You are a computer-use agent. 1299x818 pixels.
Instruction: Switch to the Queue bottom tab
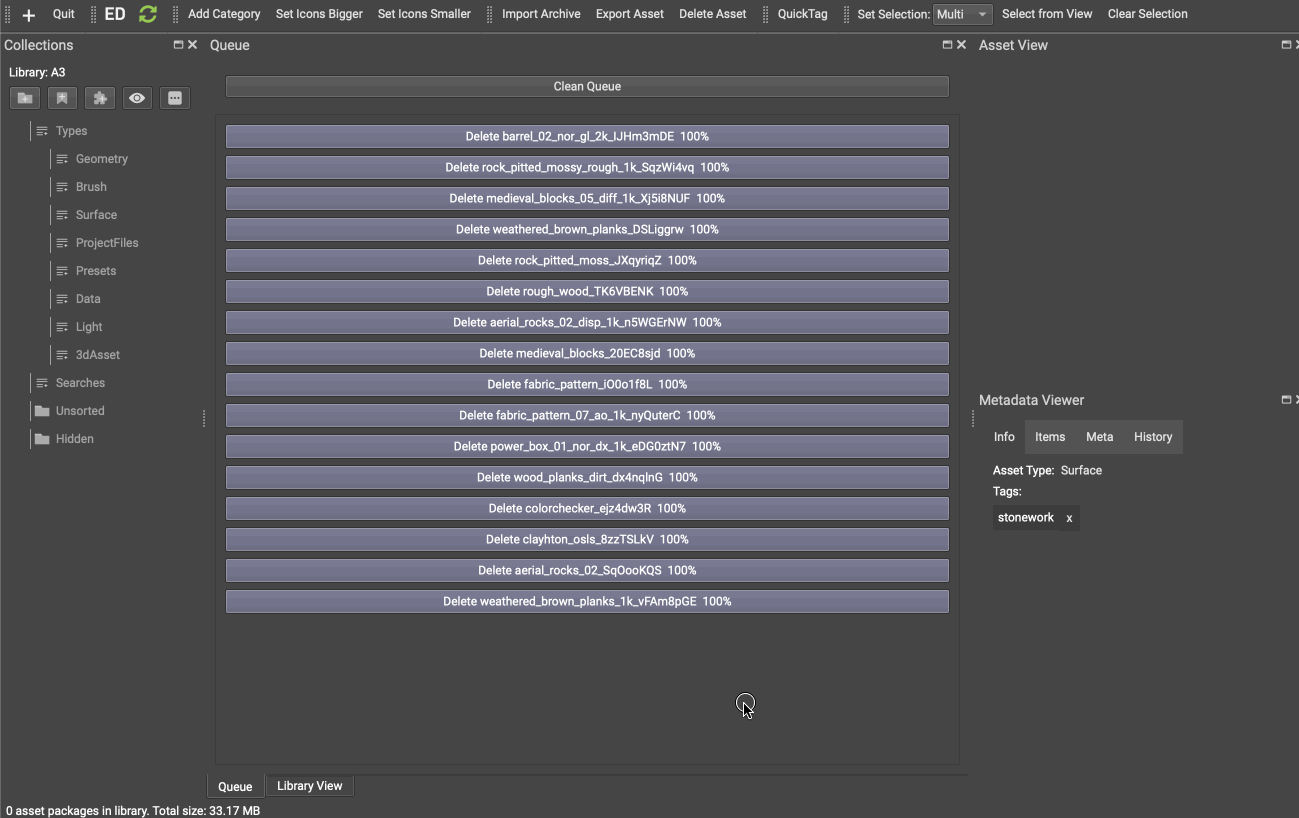235,787
